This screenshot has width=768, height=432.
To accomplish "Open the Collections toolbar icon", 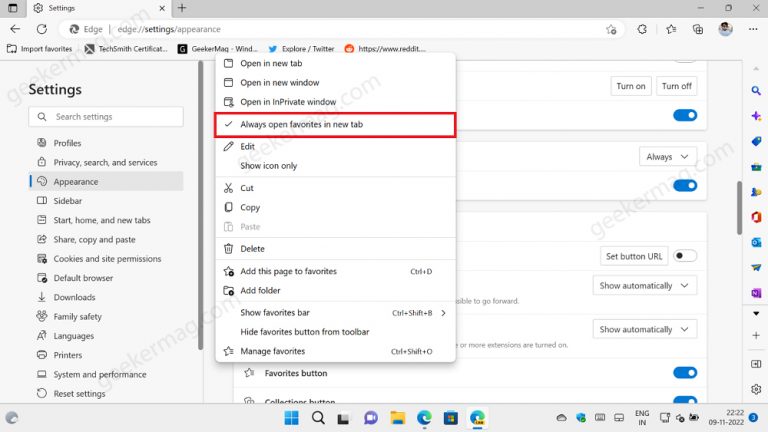I will click(x=698, y=29).
